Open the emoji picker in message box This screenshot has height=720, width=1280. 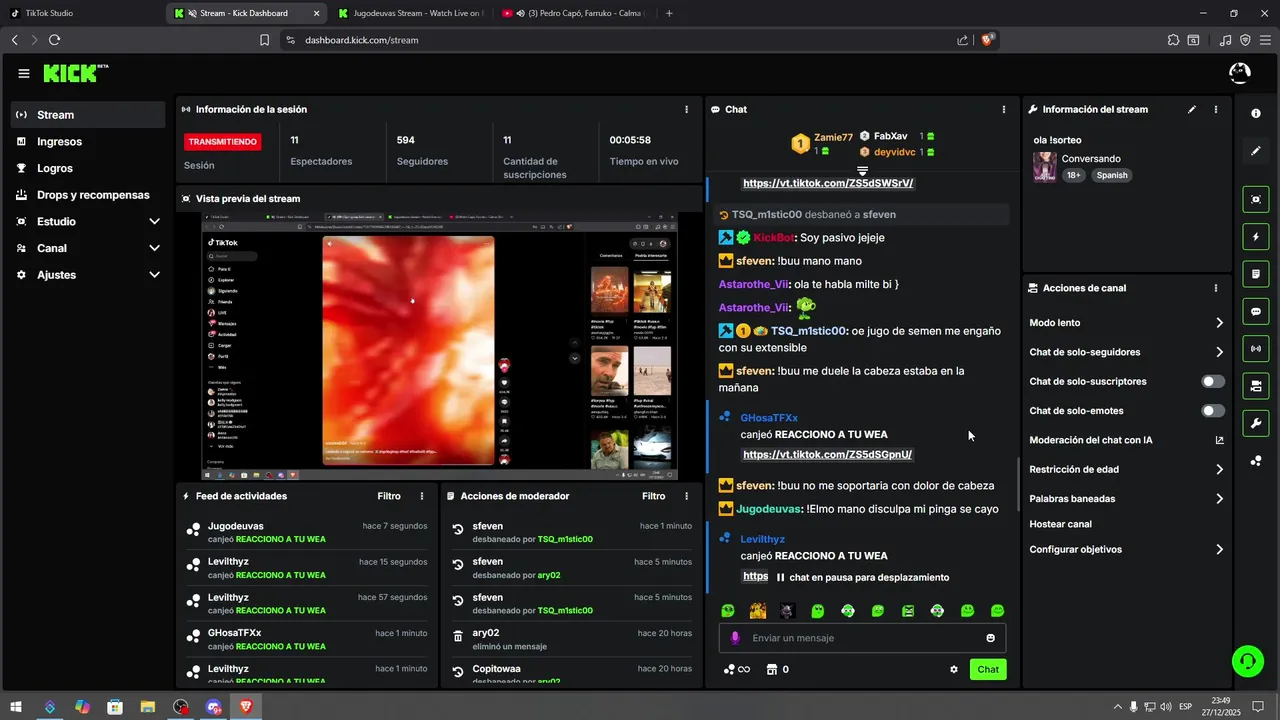[991, 638]
